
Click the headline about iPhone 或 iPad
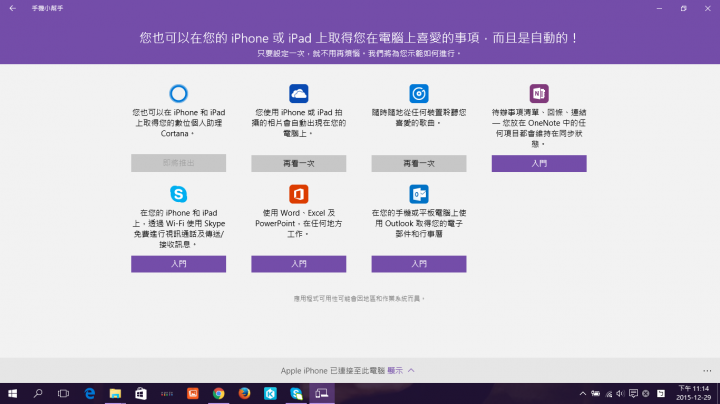[x=359, y=38]
